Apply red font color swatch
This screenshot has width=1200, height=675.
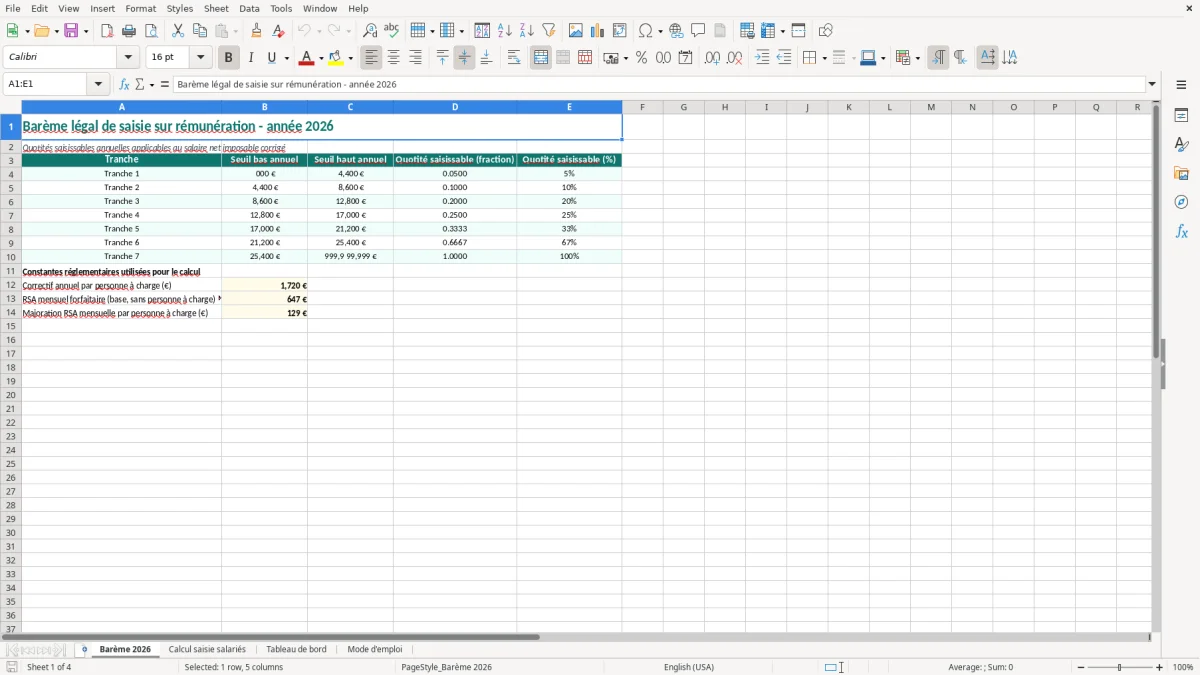307,58
